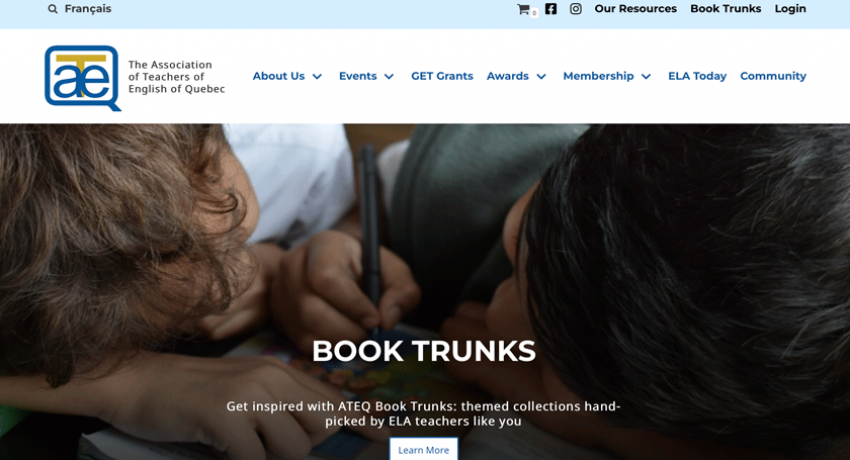Click the Login link

tap(790, 9)
